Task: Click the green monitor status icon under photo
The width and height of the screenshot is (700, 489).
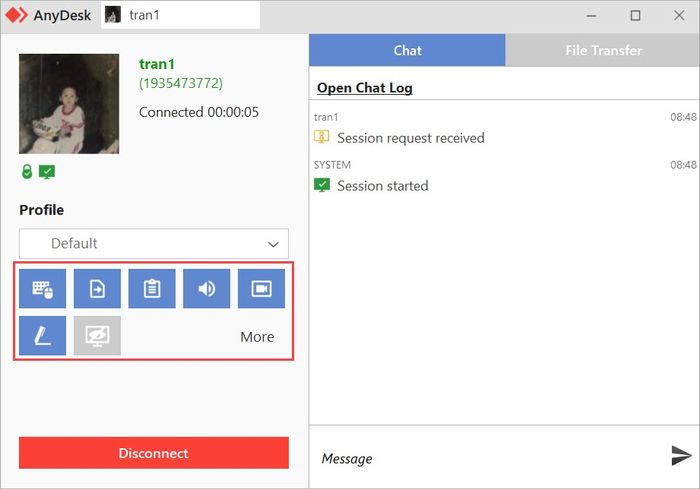Action: [x=47, y=172]
